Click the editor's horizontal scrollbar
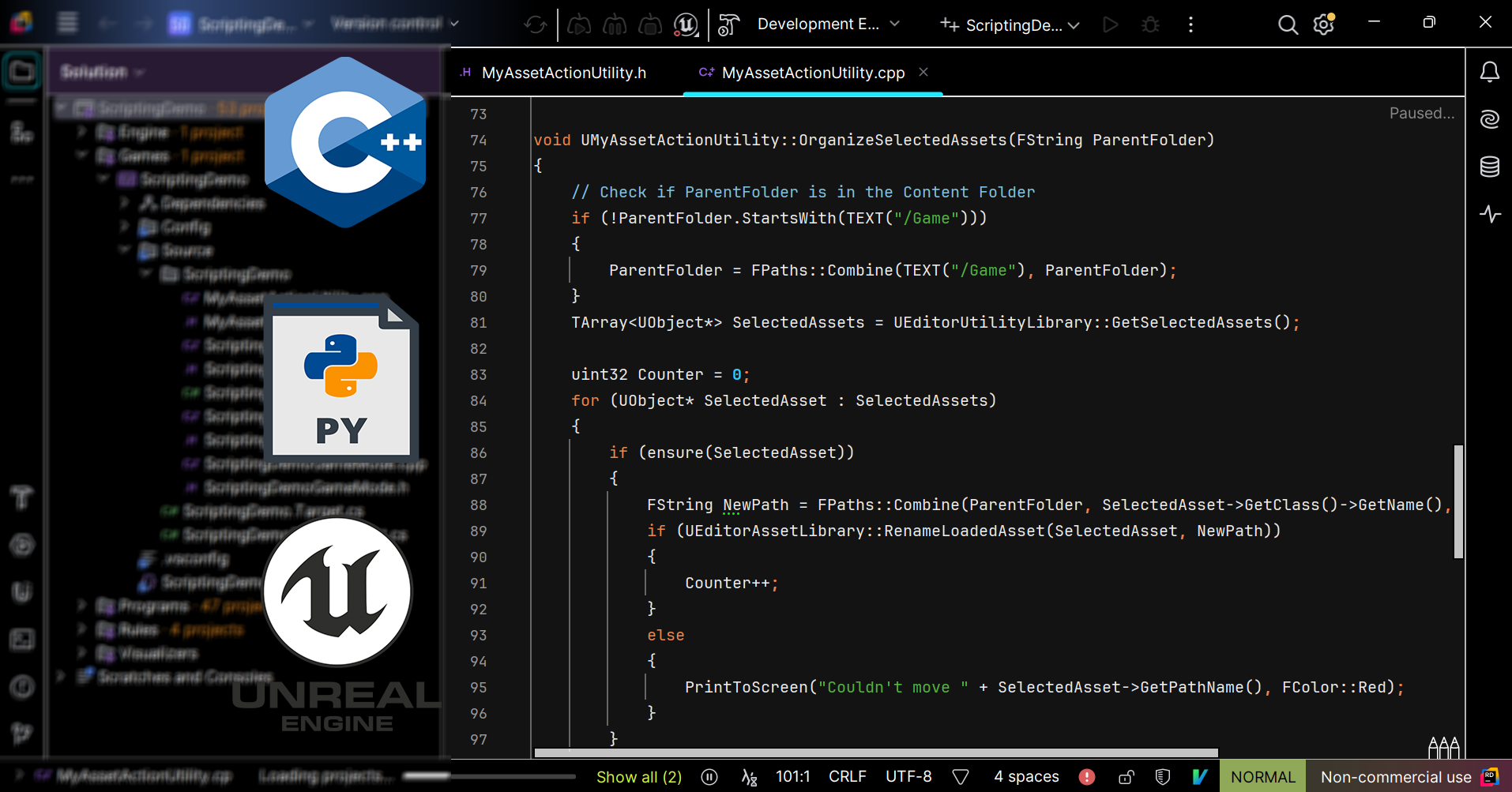This screenshot has width=1512, height=792. [x=876, y=753]
